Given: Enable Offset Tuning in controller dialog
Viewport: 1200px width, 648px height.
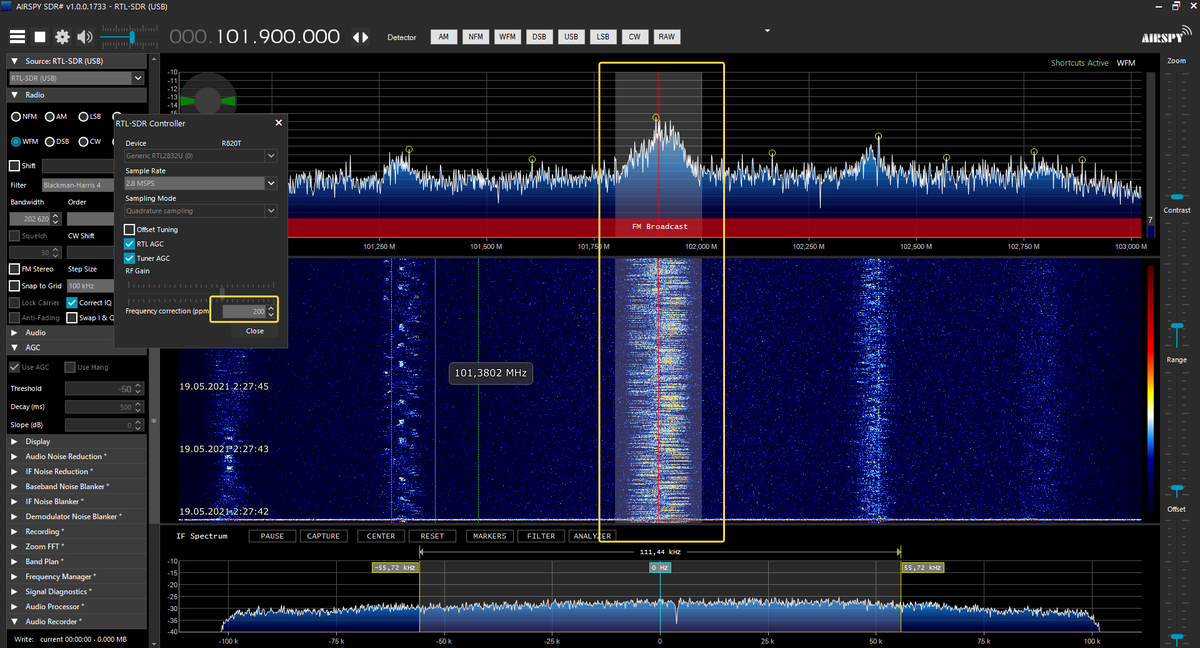Looking at the screenshot, I should coord(130,230).
